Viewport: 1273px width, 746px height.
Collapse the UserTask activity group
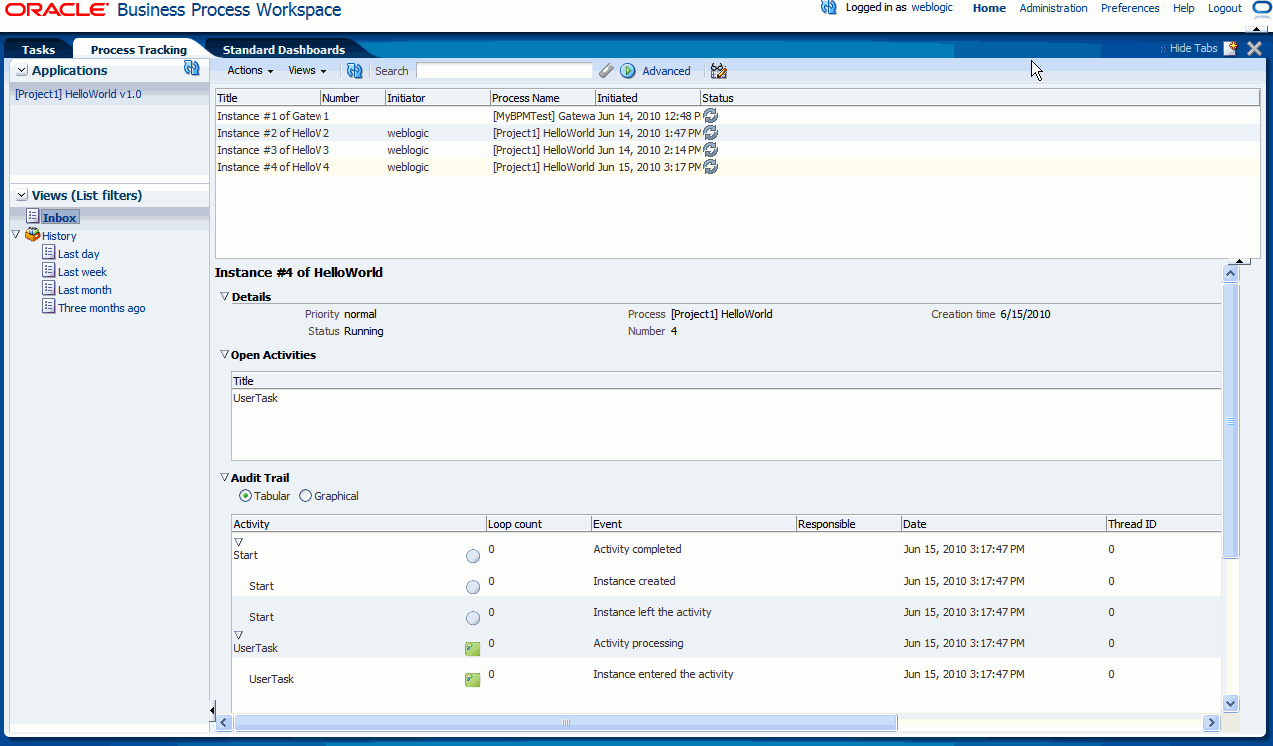238,634
